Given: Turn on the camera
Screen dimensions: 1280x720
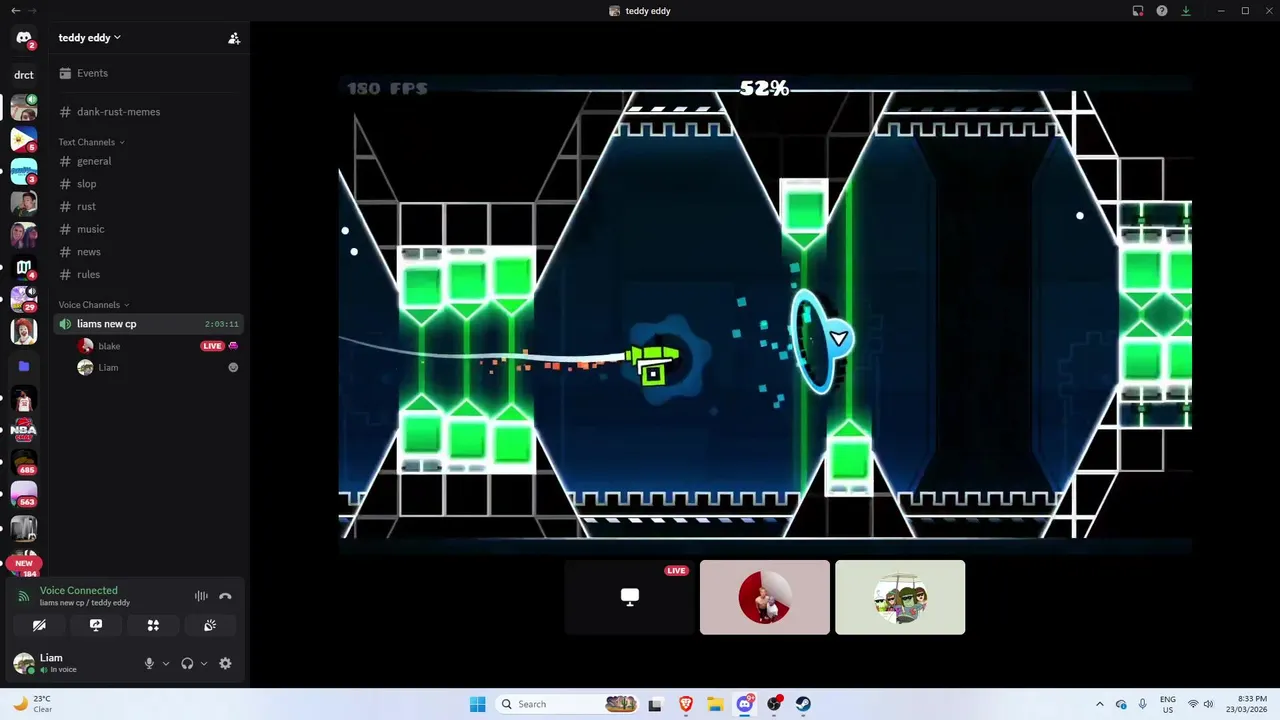Looking at the screenshot, I should [39, 625].
